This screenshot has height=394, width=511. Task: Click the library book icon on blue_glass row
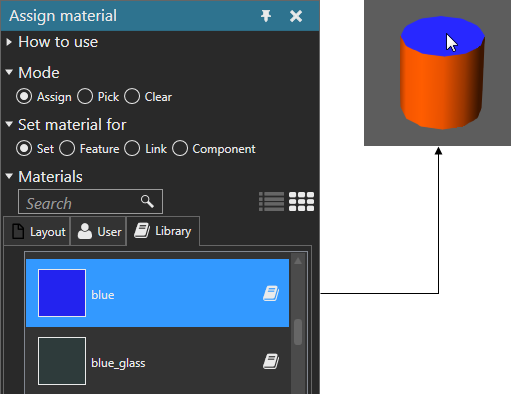271,361
